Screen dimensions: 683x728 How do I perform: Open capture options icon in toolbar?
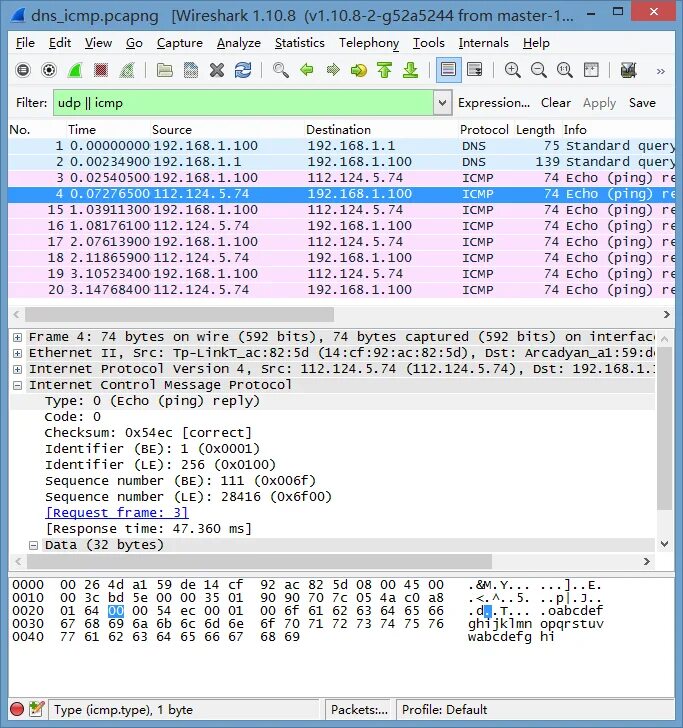[49, 71]
